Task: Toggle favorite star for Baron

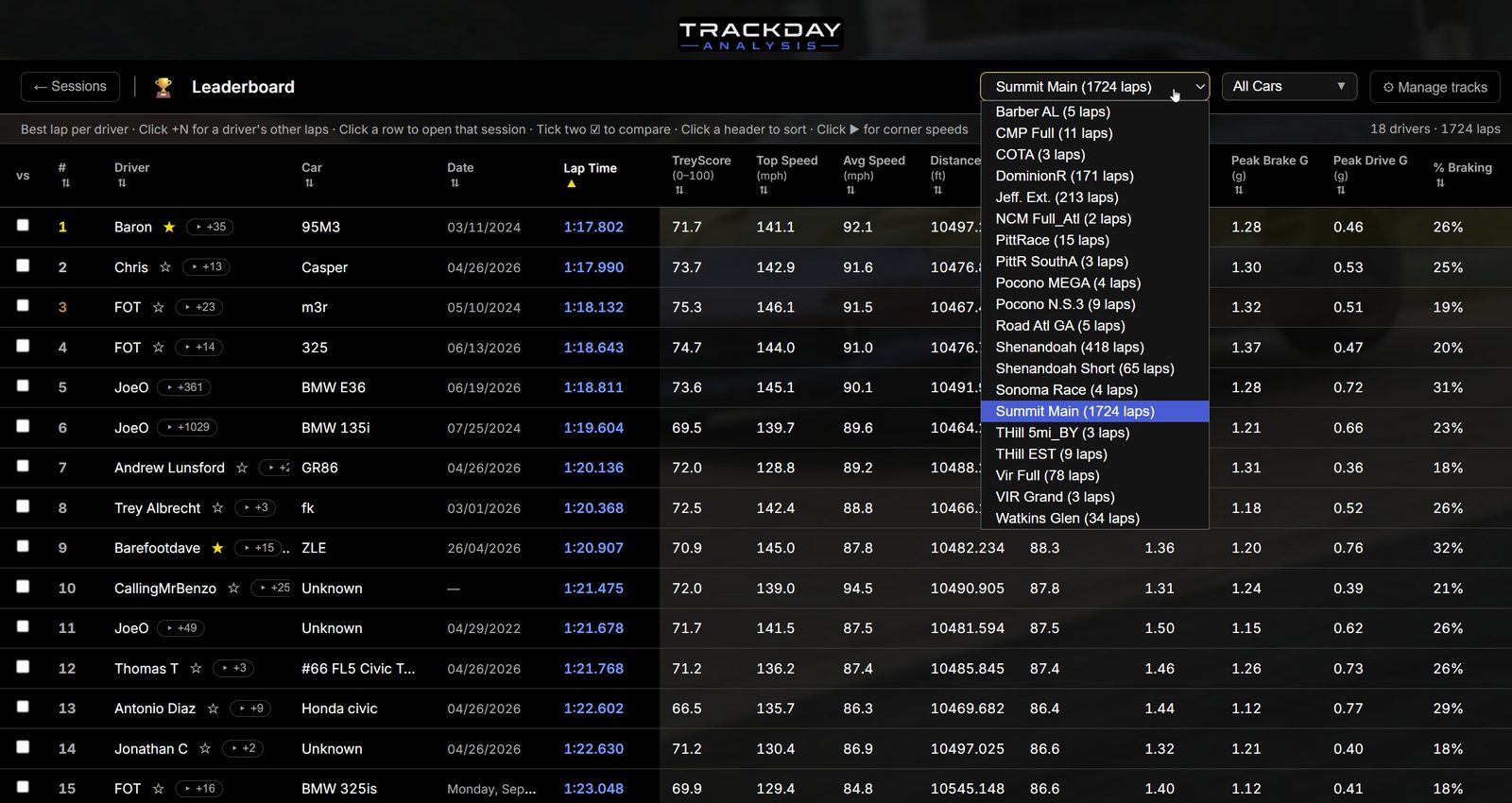Action: [169, 227]
